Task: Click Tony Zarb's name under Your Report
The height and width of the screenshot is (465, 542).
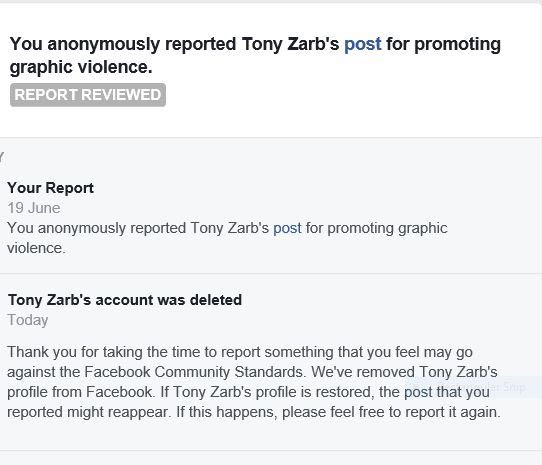Action: click(x=229, y=229)
